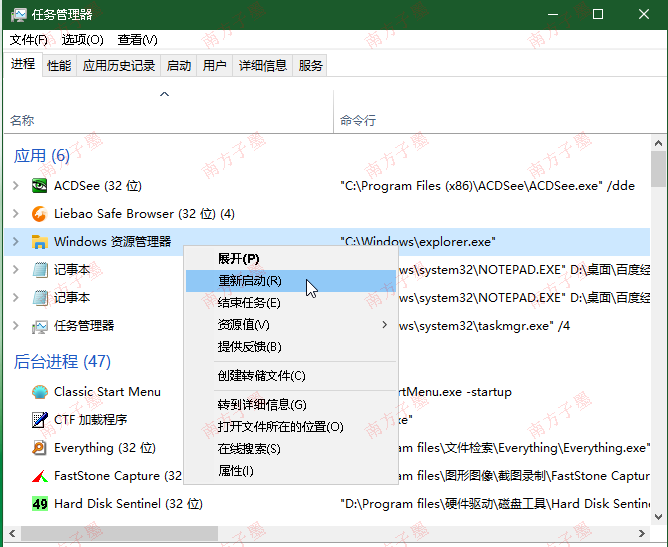
Task: Switch to the 启动 tab
Action: click(x=179, y=66)
